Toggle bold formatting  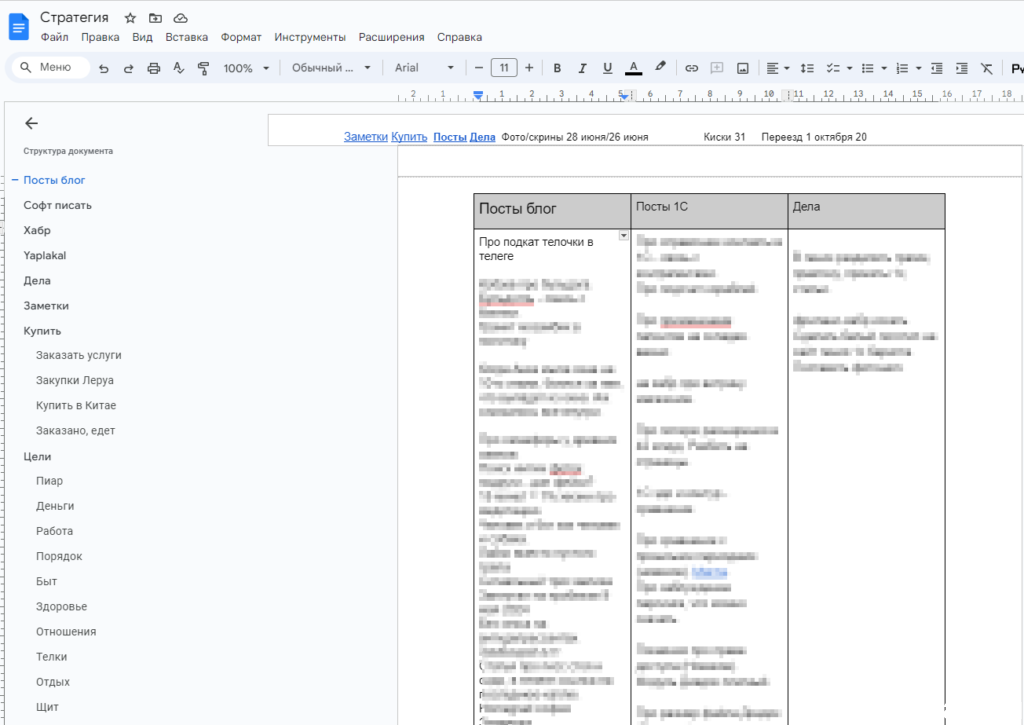[557, 68]
